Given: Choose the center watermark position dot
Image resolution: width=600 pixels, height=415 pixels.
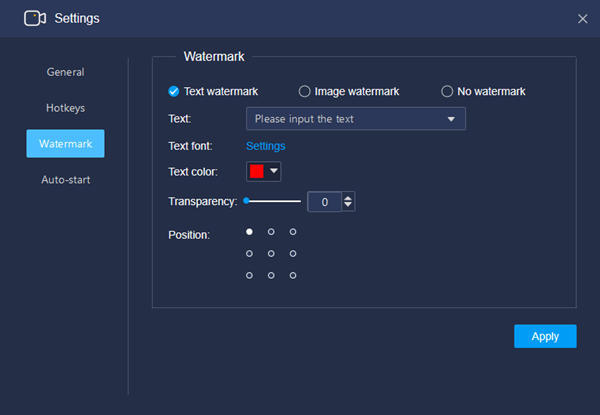Looking at the screenshot, I should [x=271, y=254].
